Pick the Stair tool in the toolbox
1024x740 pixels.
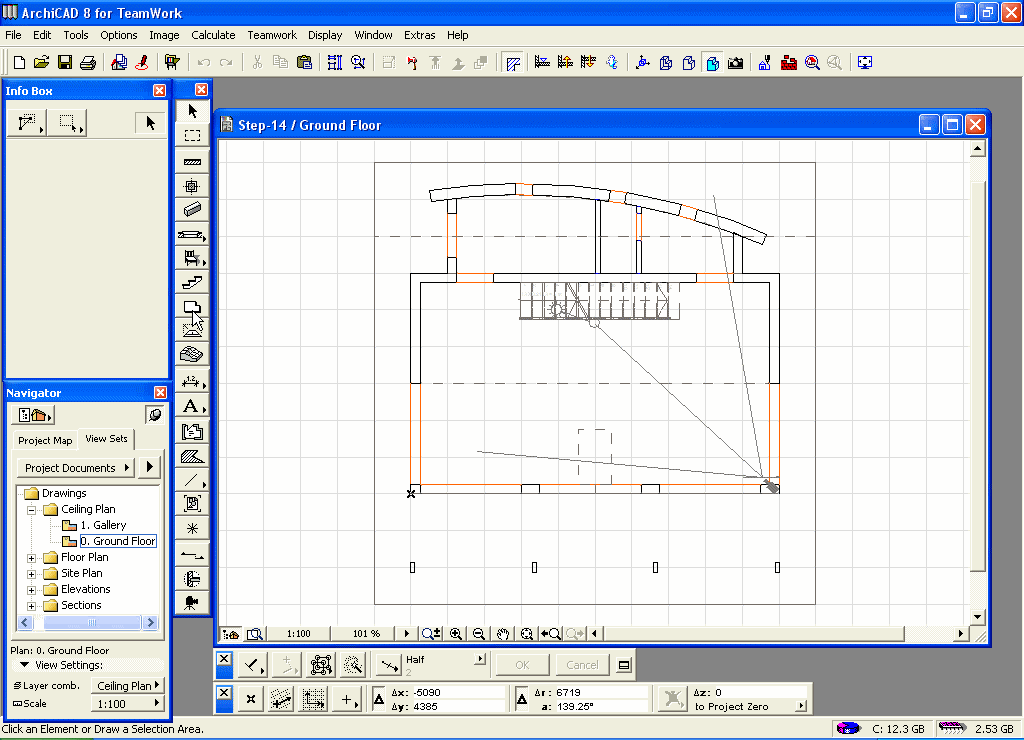click(x=193, y=283)
